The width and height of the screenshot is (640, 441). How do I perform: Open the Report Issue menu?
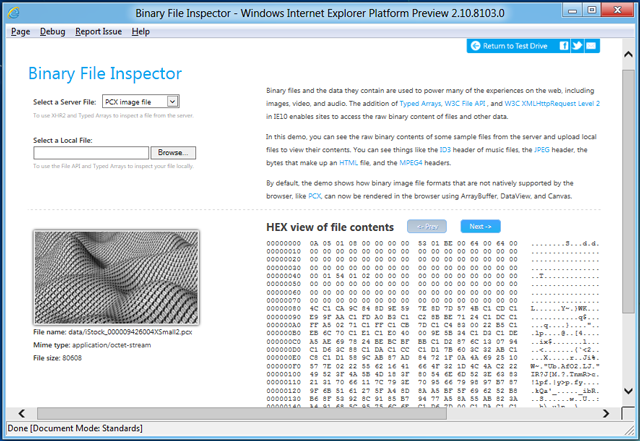98,31
